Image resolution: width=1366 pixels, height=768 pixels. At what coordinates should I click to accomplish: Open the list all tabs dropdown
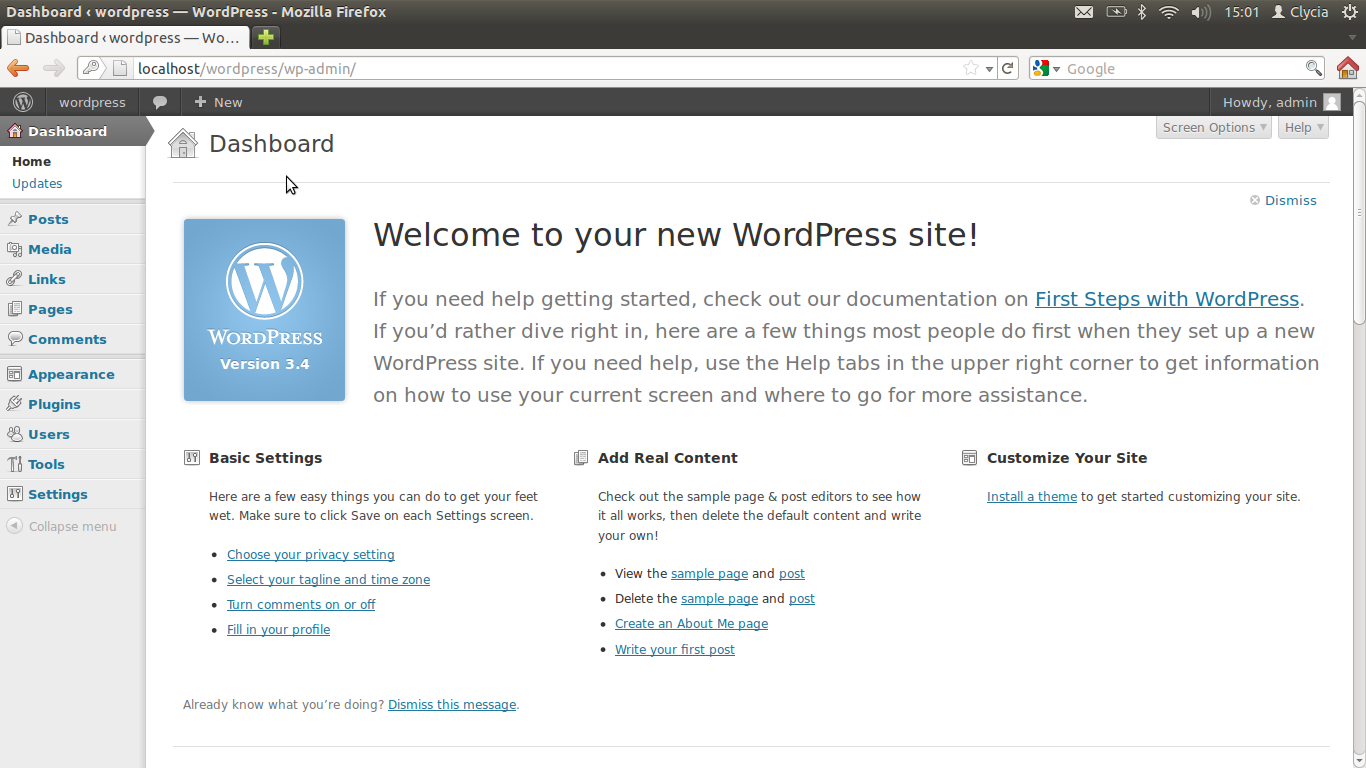pos(1352,38)
